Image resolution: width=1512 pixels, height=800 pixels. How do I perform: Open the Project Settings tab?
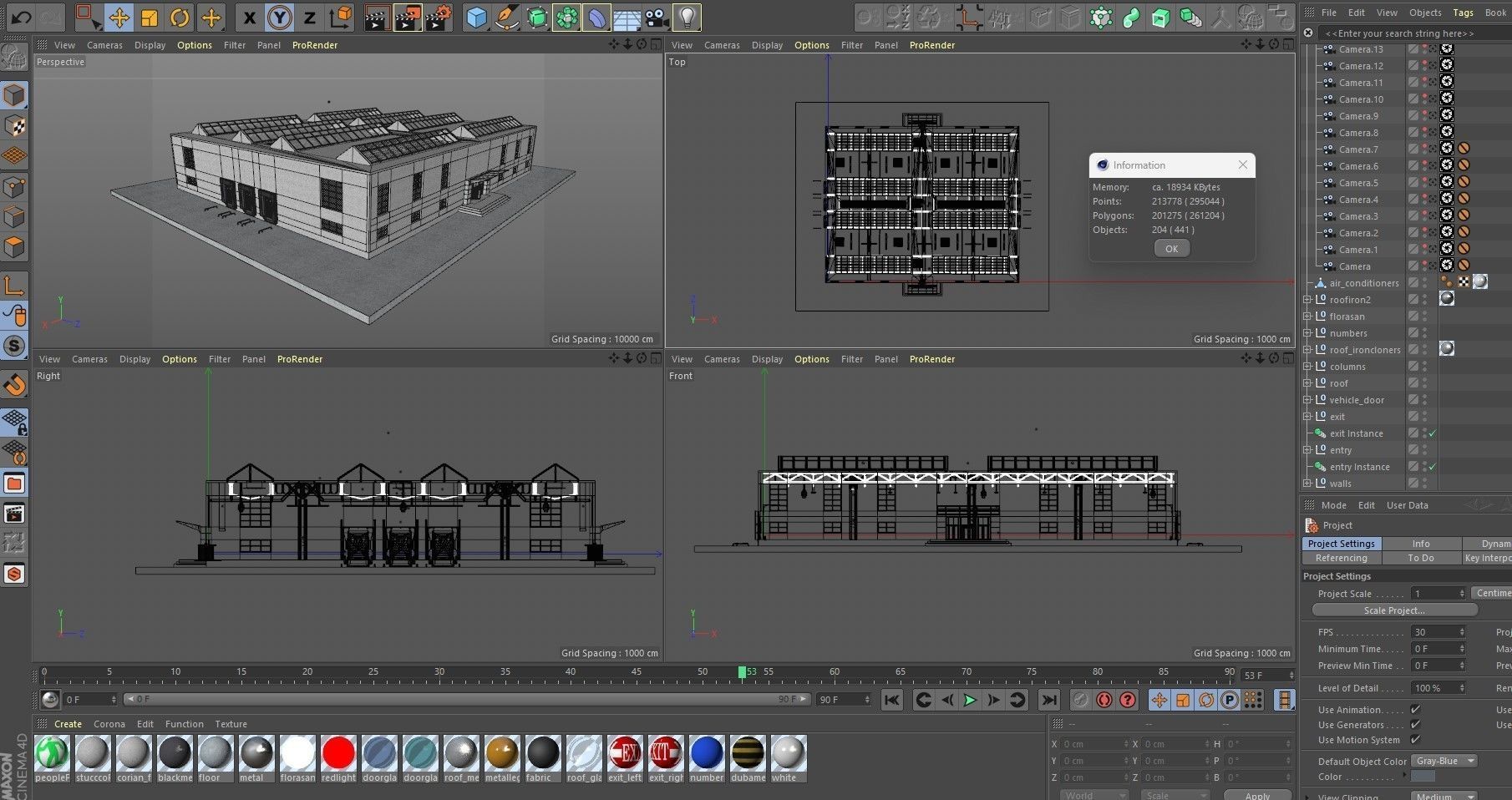(x=1341, y=544)
